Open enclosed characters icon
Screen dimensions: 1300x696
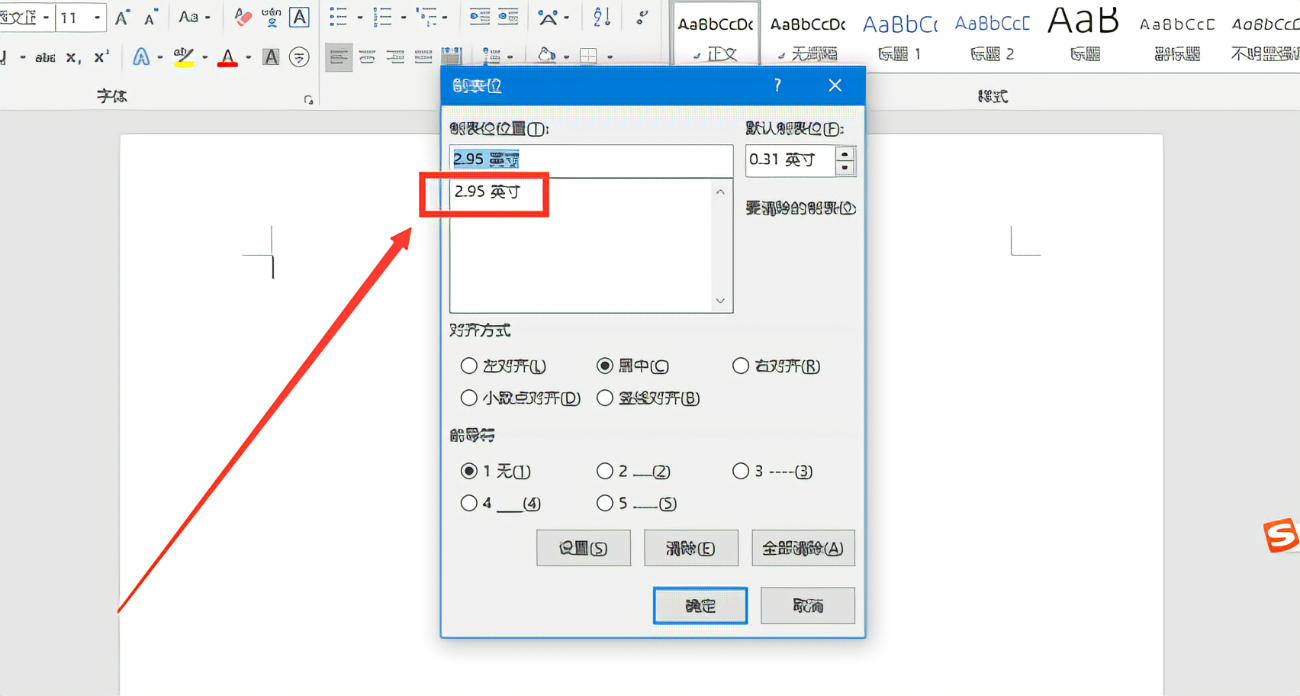click(298, 57)
